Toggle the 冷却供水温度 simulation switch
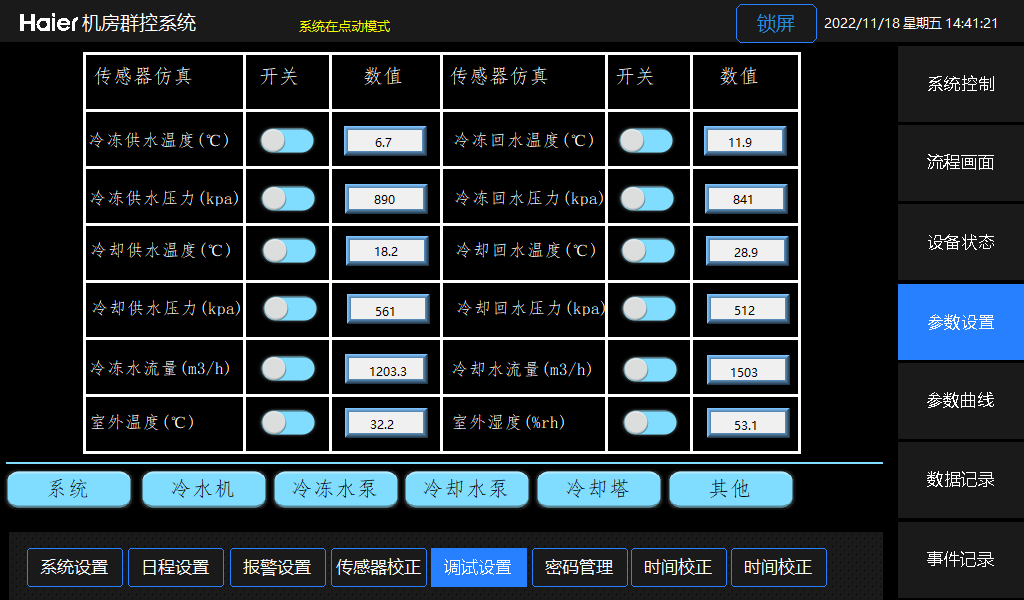The image size is (1024, 600). pos(288,250)
